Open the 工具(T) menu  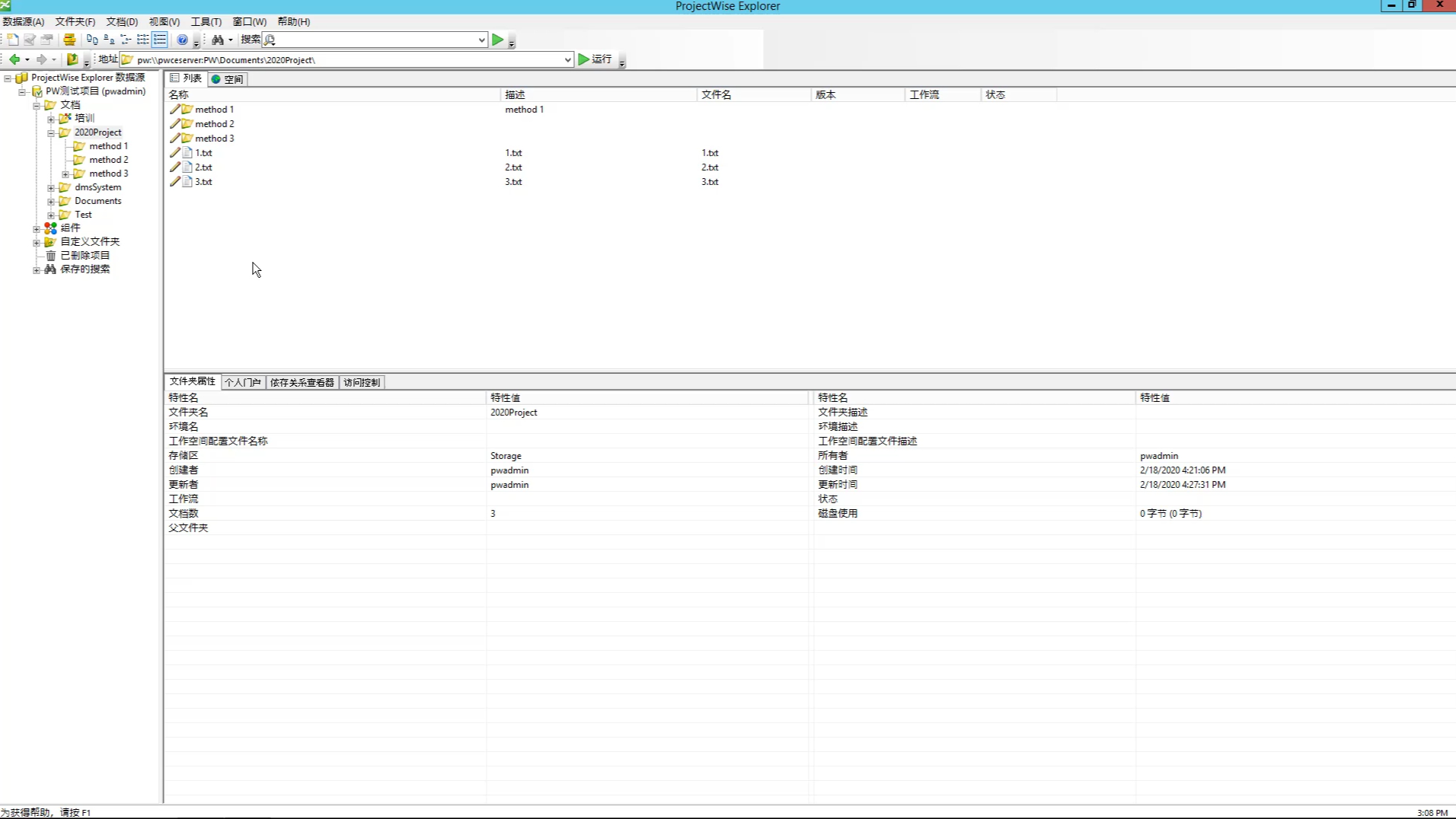point(206,21)
